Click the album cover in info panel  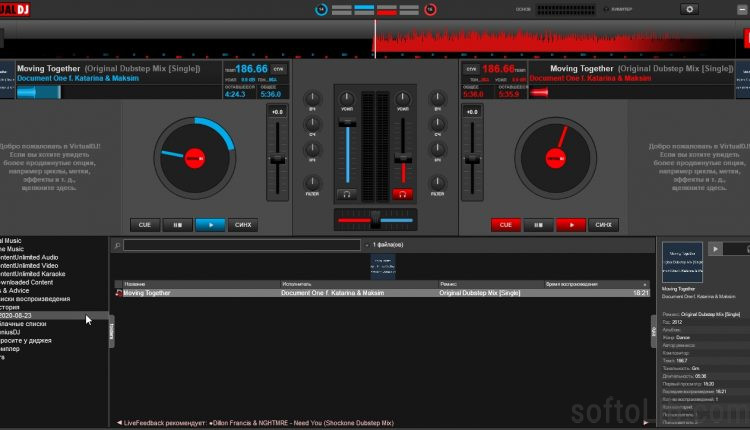pyautogui.click(x=682, y=262)
